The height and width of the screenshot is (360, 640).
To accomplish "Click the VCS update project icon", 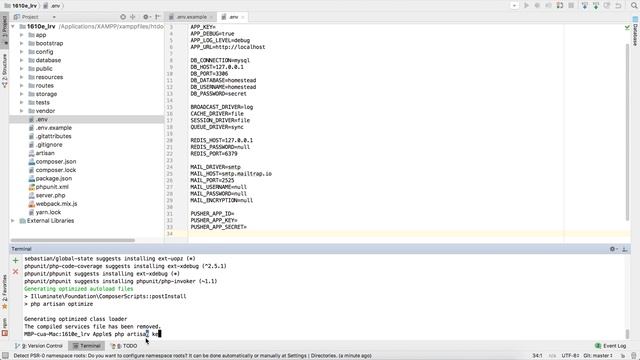I will click(x=585, y=5).
